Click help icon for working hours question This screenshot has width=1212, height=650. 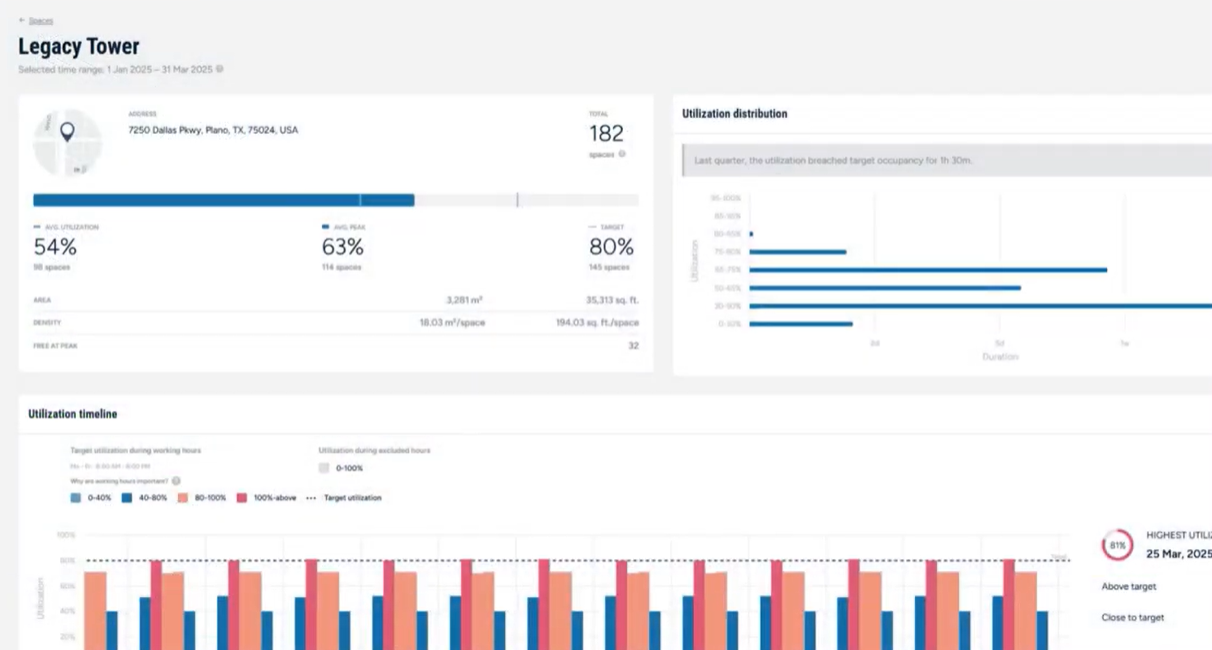click(x=176, y=481)
